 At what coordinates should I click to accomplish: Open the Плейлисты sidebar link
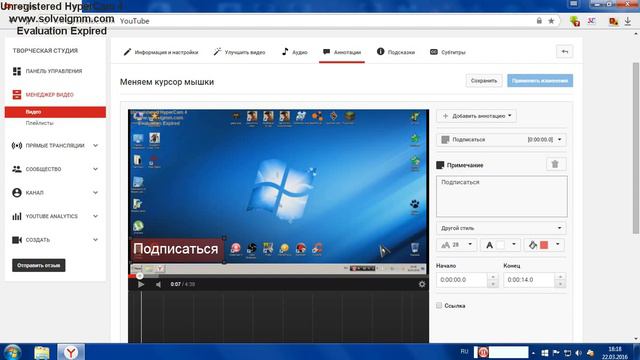pyautogui.click(x=40, y=123)
